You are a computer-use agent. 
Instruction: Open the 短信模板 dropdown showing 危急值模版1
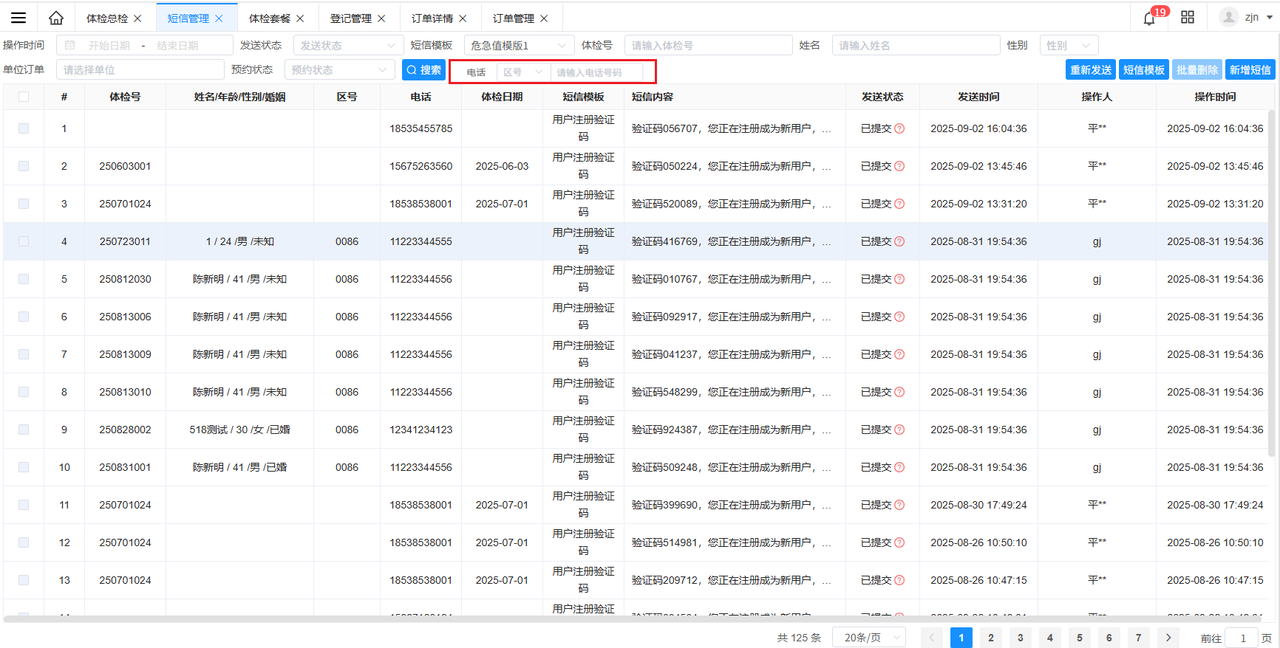tap(518, 45)
